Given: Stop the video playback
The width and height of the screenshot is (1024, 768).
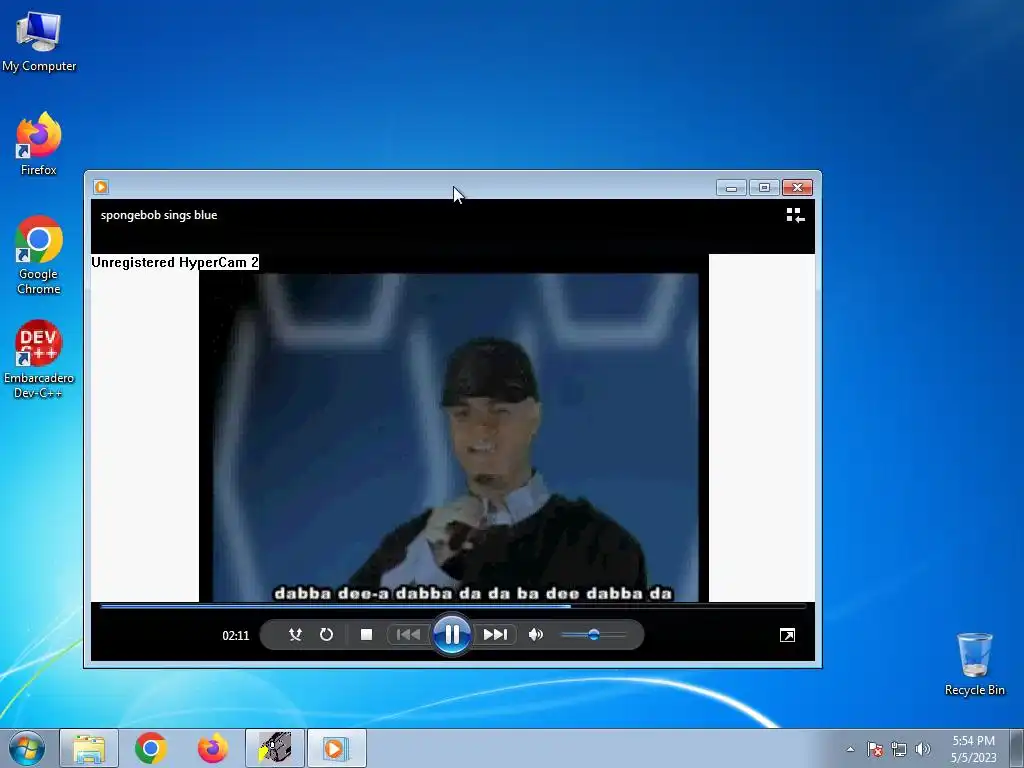Looking at the screenshot, I should [x=366, y=634].
